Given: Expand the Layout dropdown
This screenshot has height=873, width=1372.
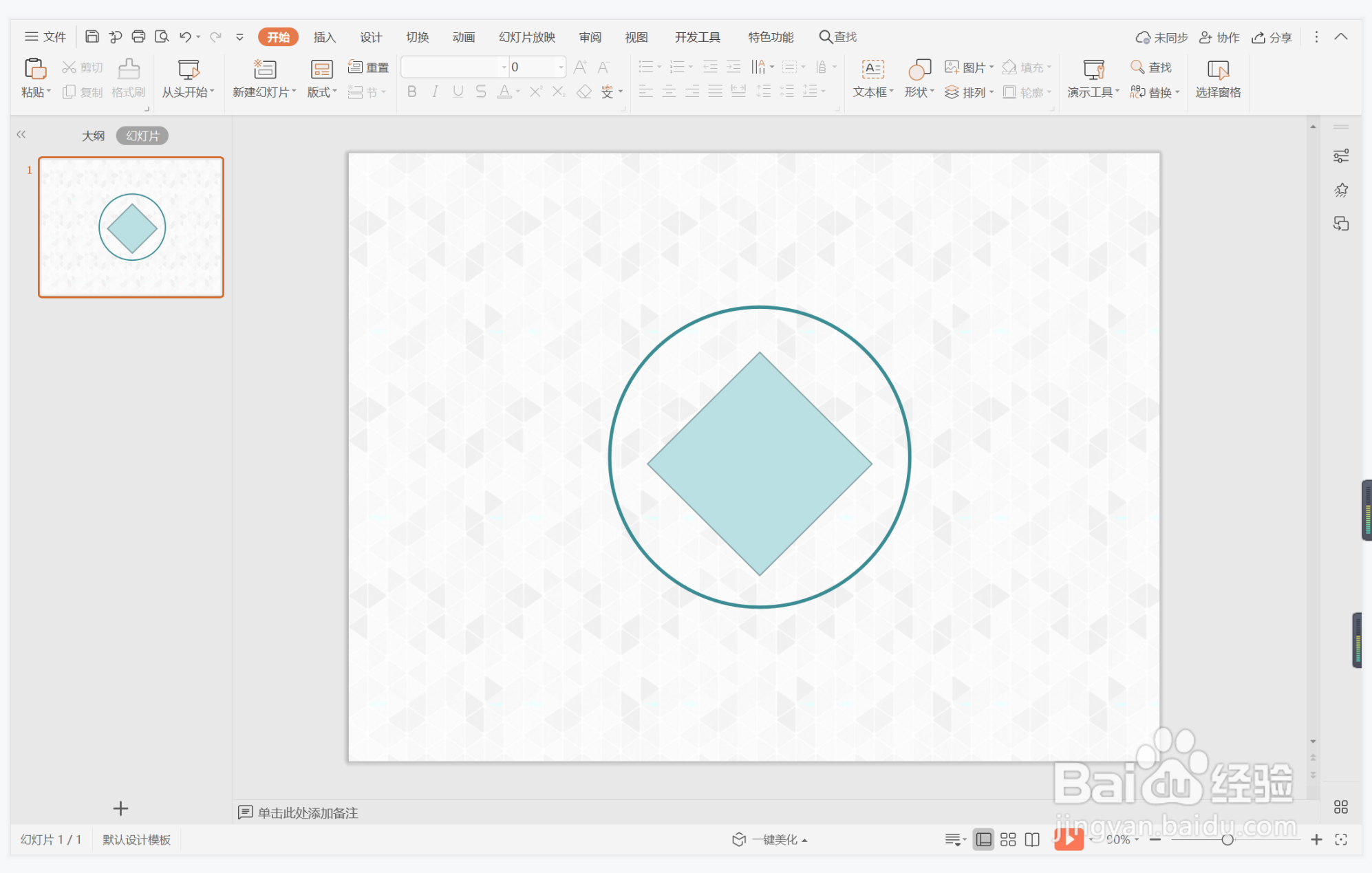Looking at the screenshot, I should (322, 92).
